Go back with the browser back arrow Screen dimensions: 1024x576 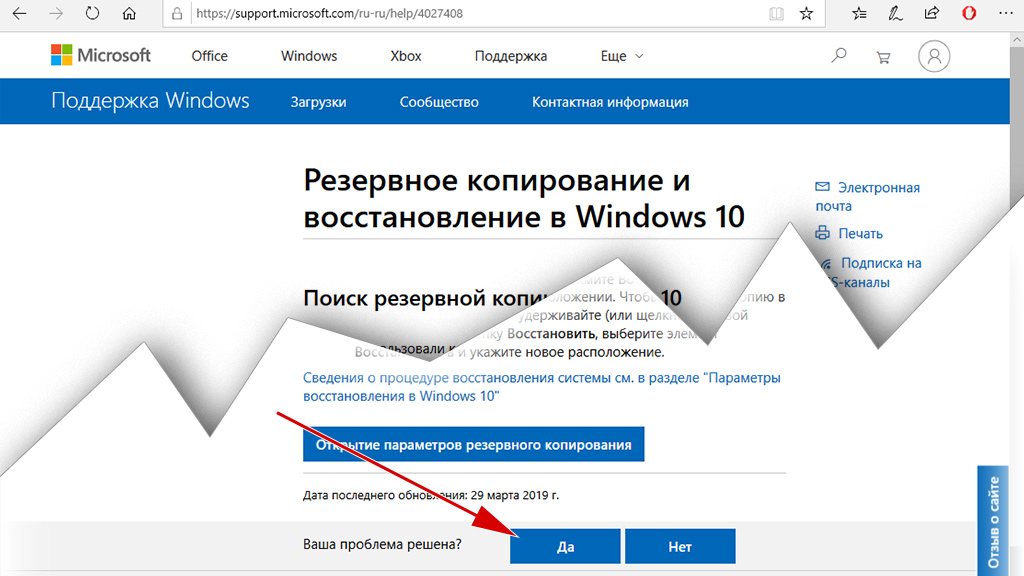[20, 13]
